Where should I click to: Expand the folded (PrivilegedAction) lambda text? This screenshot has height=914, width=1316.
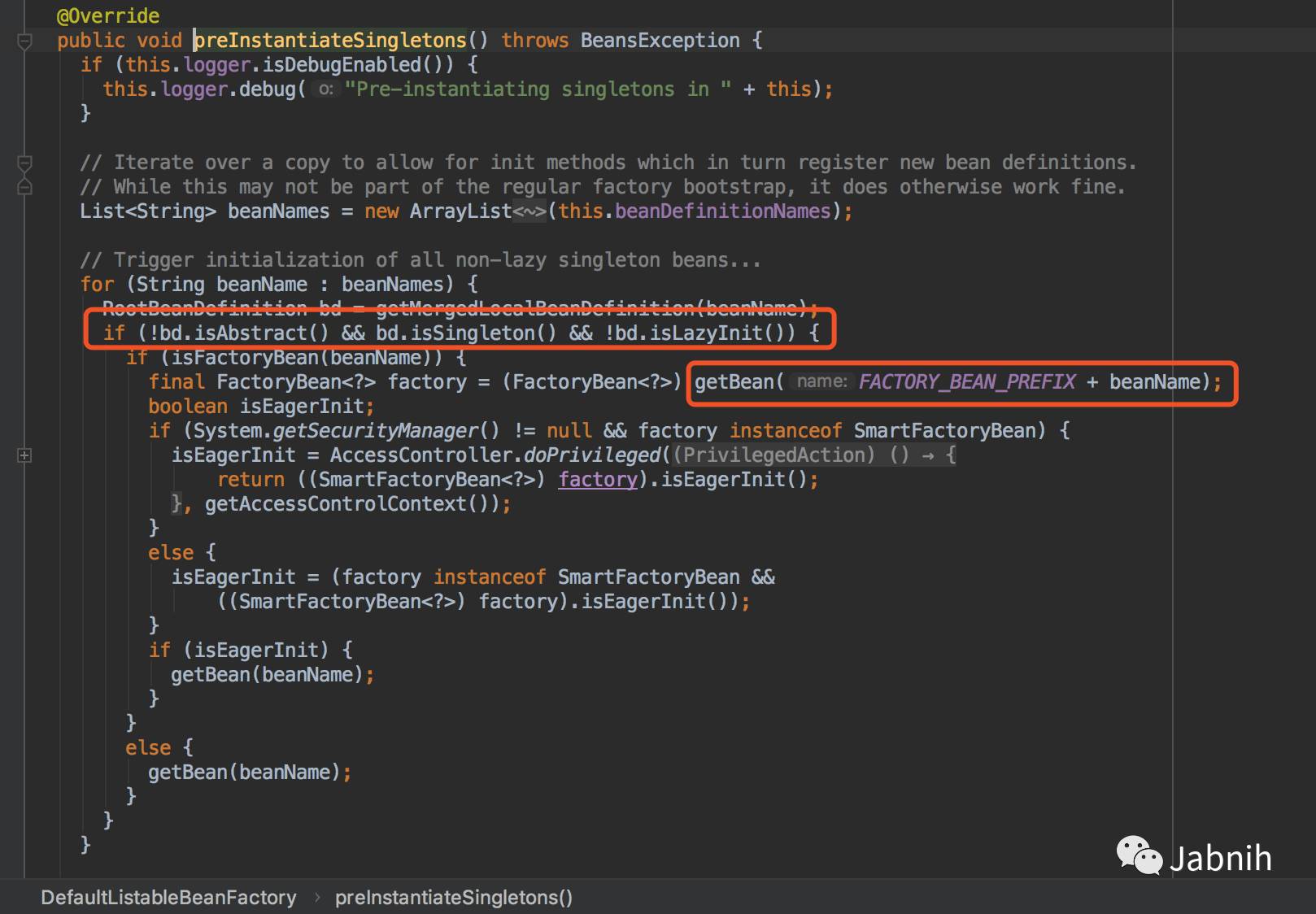pyautogui.click(x=773, y=455)
